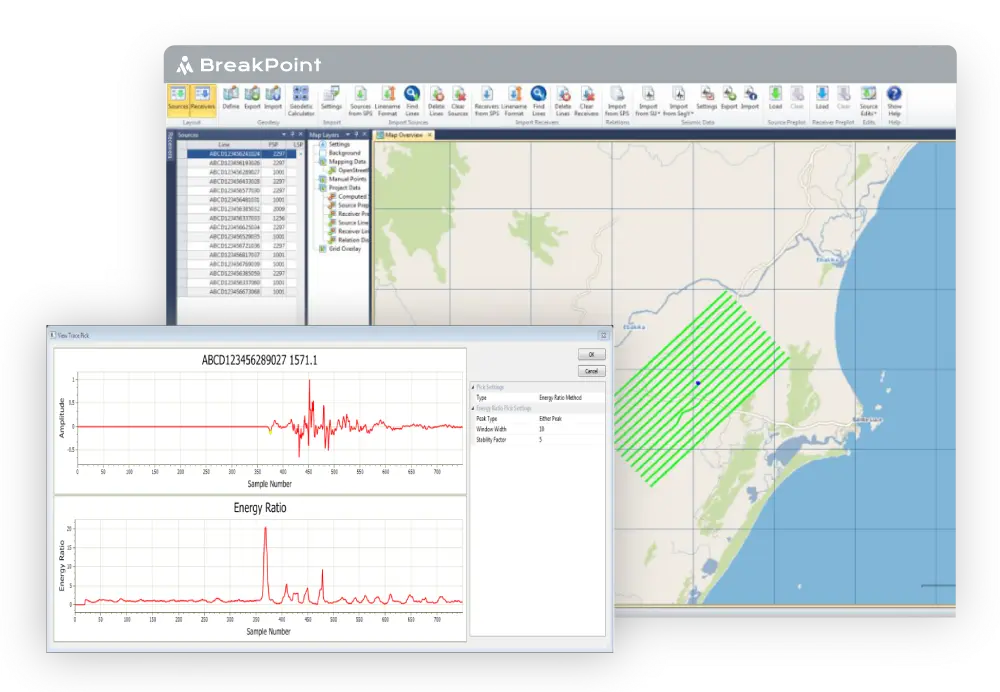Open the Seismic Data Settings
Viewport: 1000px width, 692px height.
tap(707, 98)
